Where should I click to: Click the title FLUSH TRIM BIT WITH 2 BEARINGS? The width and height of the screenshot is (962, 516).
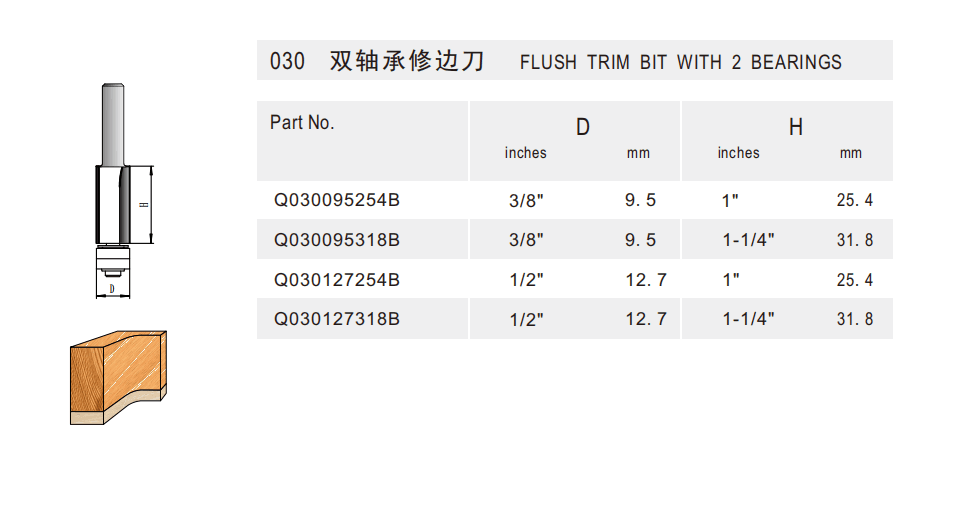tap(681, 62)
